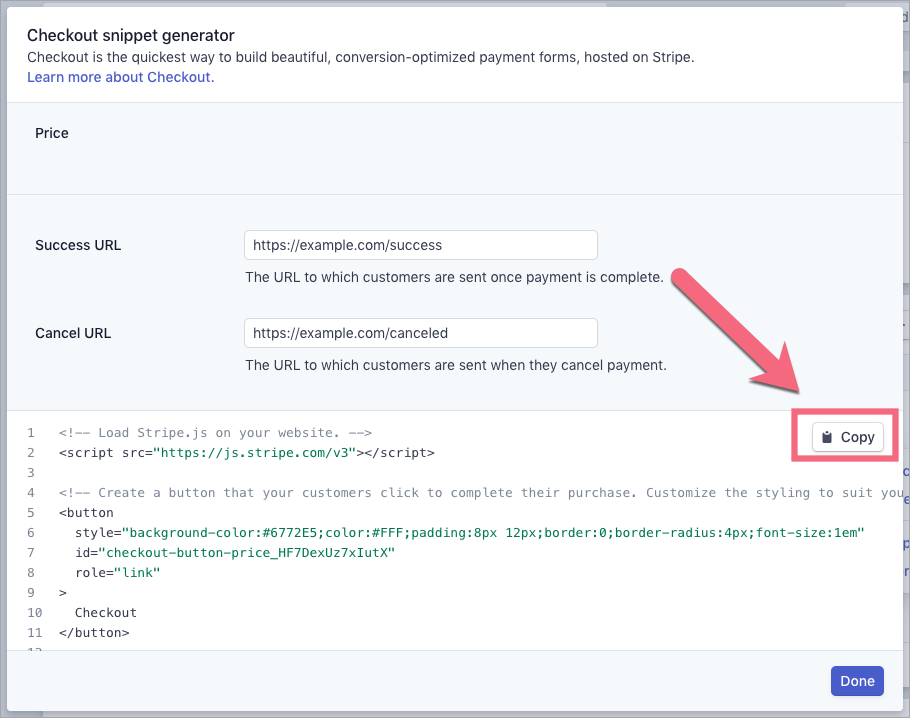Click the Checkout text in code line 10
910x718 pixels.
(x=105, y=612)
